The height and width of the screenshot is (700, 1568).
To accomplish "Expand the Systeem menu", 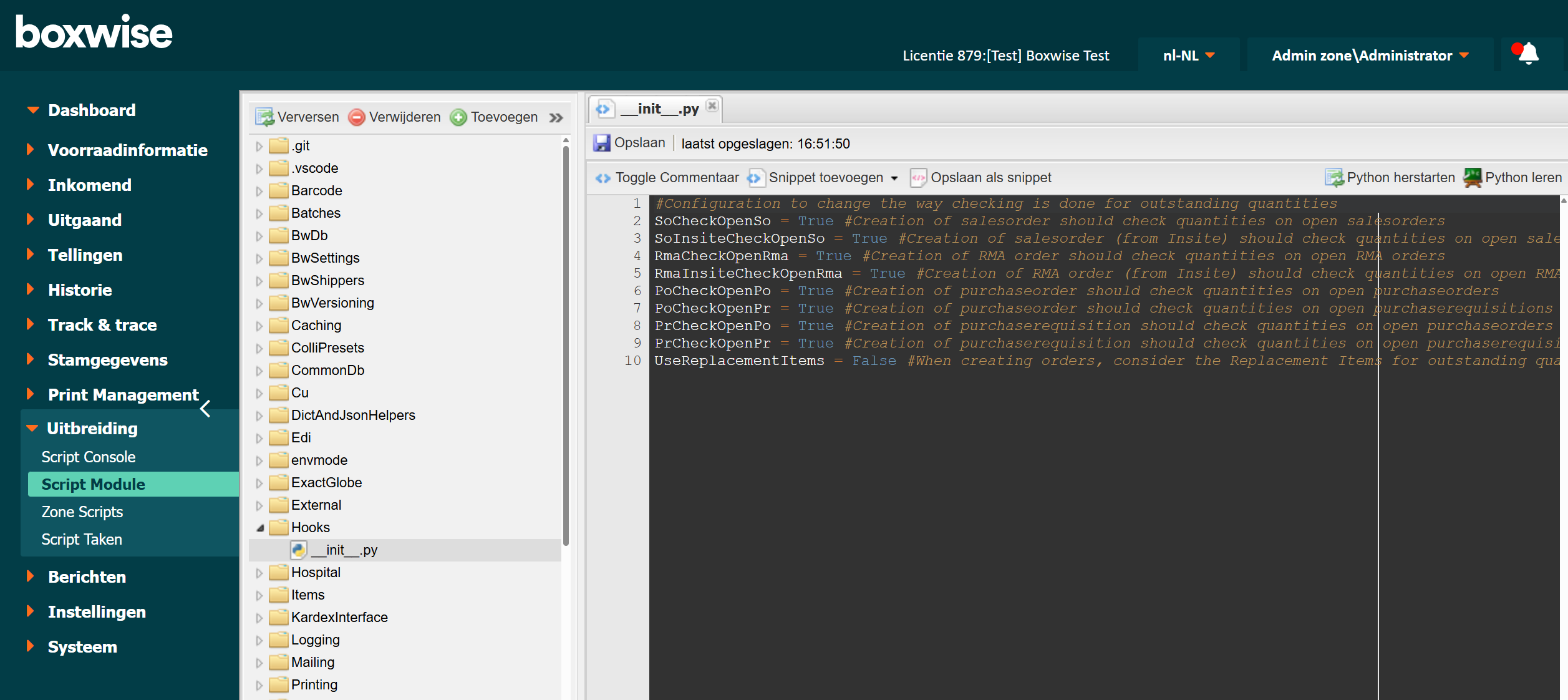I will pyautogui.click(x=82, y=647).
